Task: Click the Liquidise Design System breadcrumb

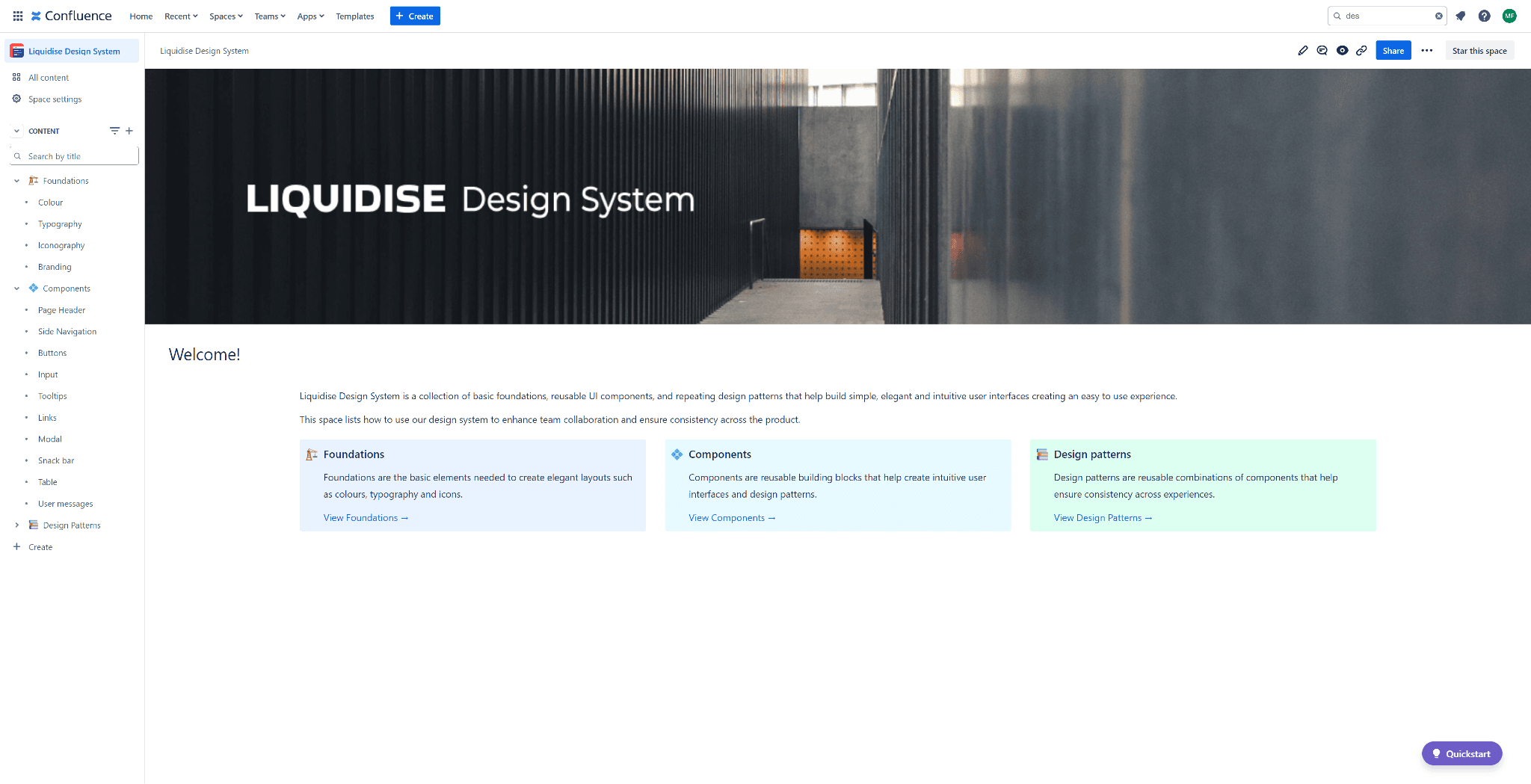Action: (x=204, y=51)
